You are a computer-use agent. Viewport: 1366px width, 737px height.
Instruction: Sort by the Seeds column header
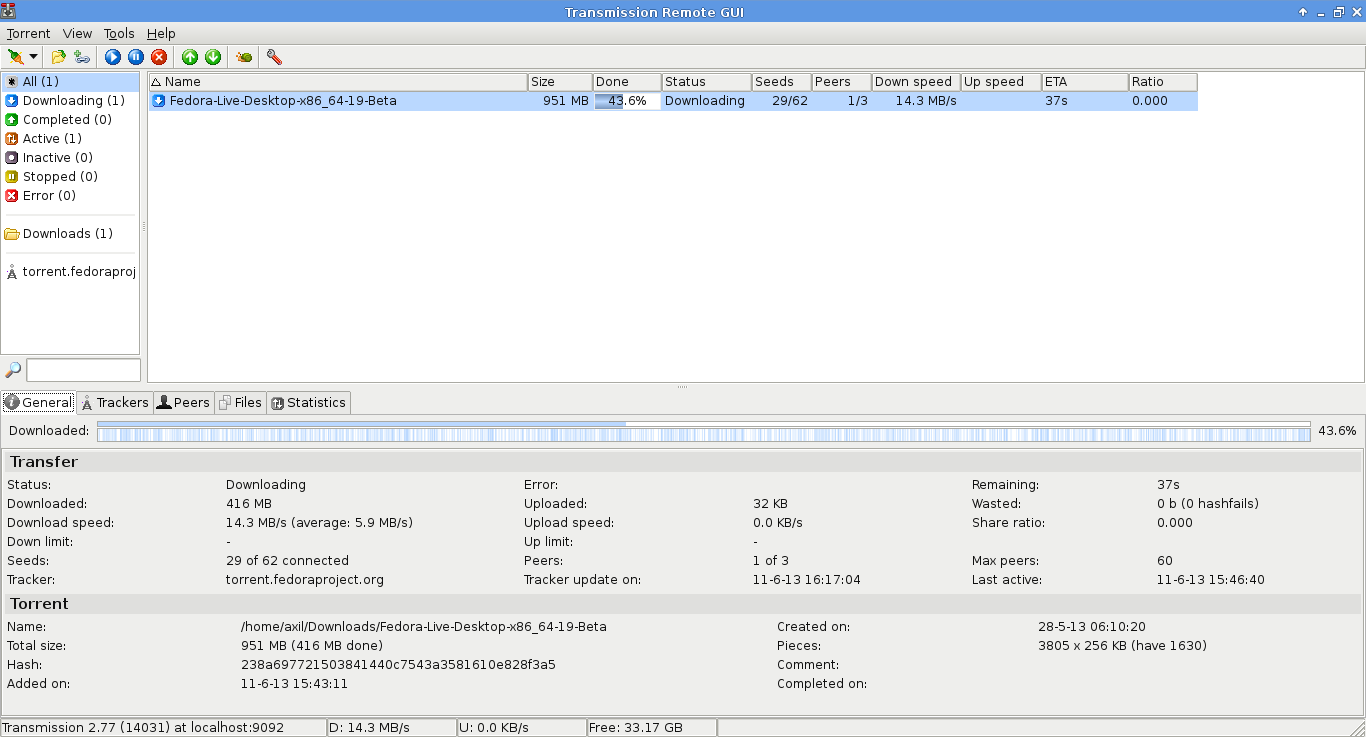pos(781,82)
